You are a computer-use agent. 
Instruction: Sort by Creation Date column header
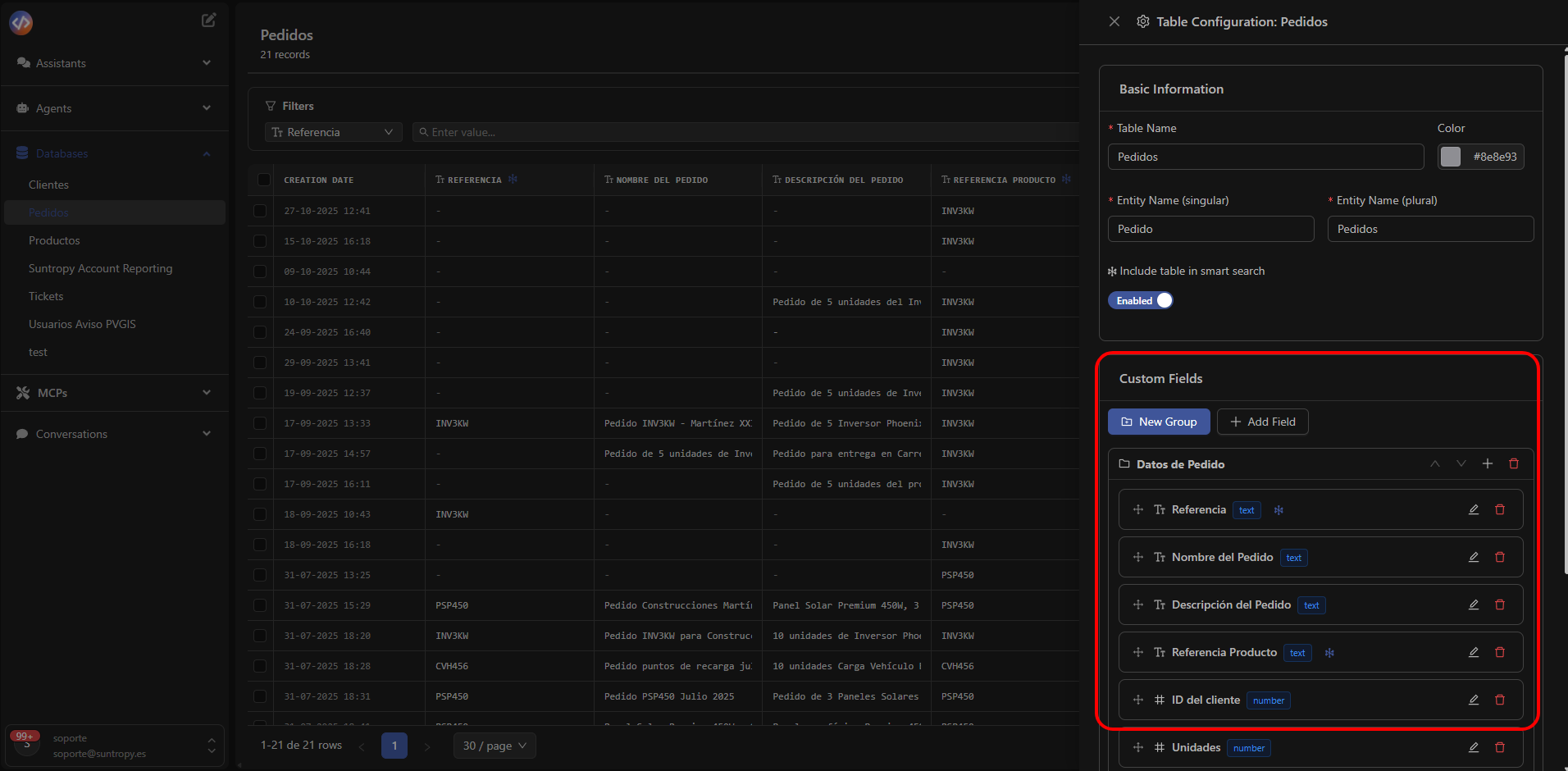click(x=318, y=180)
